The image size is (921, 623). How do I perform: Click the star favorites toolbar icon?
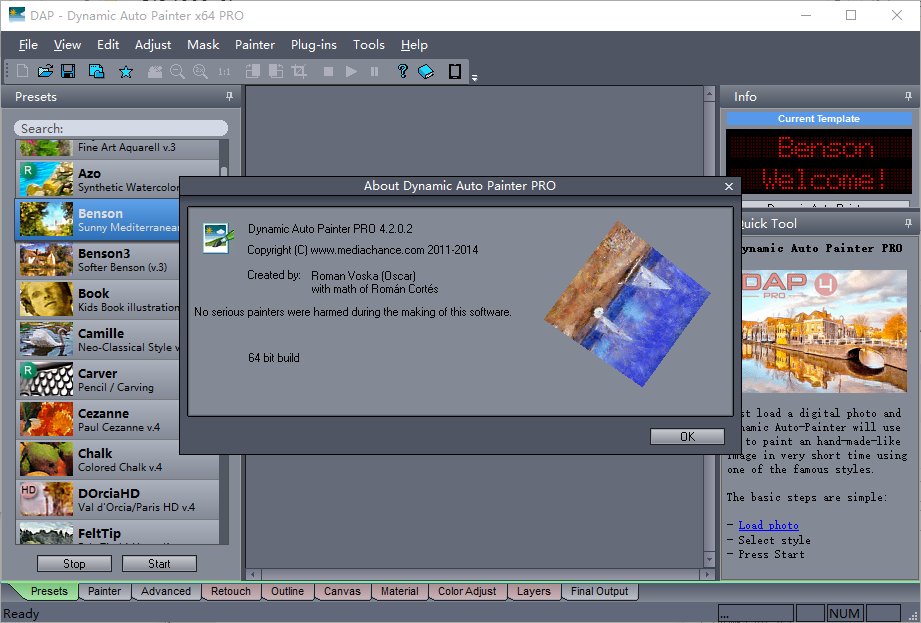coord(126,71)
